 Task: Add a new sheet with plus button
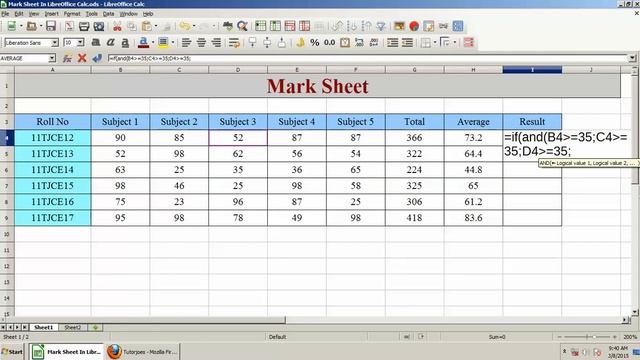point(95,327)
